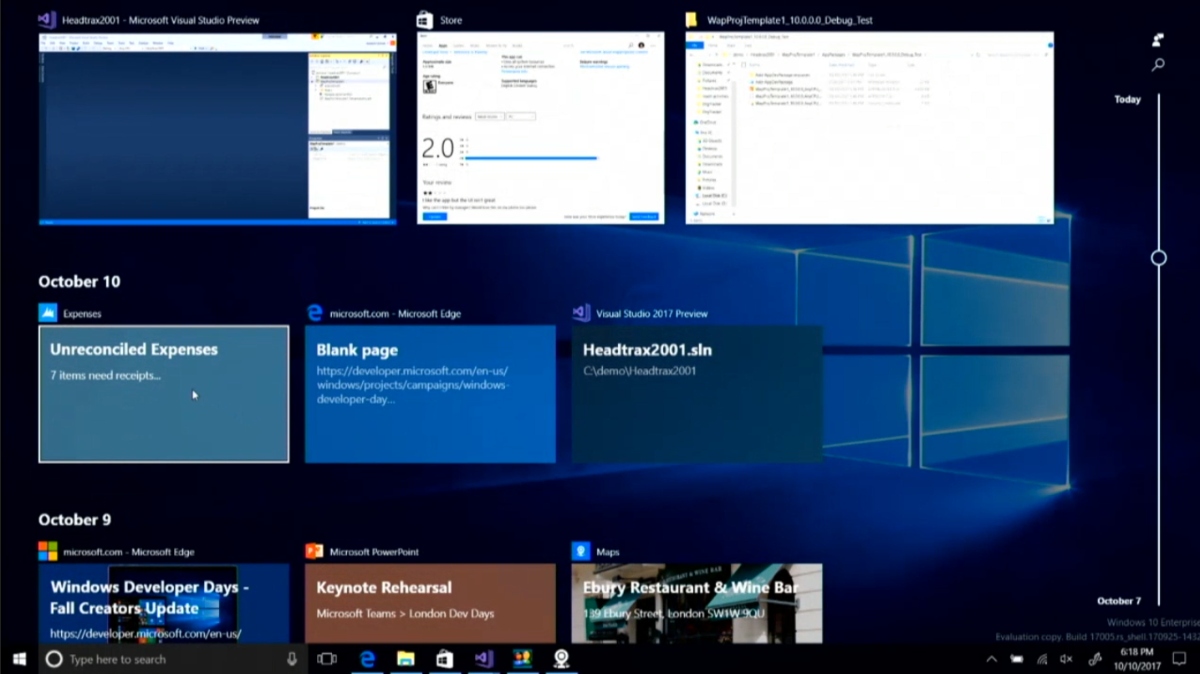Click the People icon at the top right
The width and height of the screenshot is (1200, 674).
1157,40
